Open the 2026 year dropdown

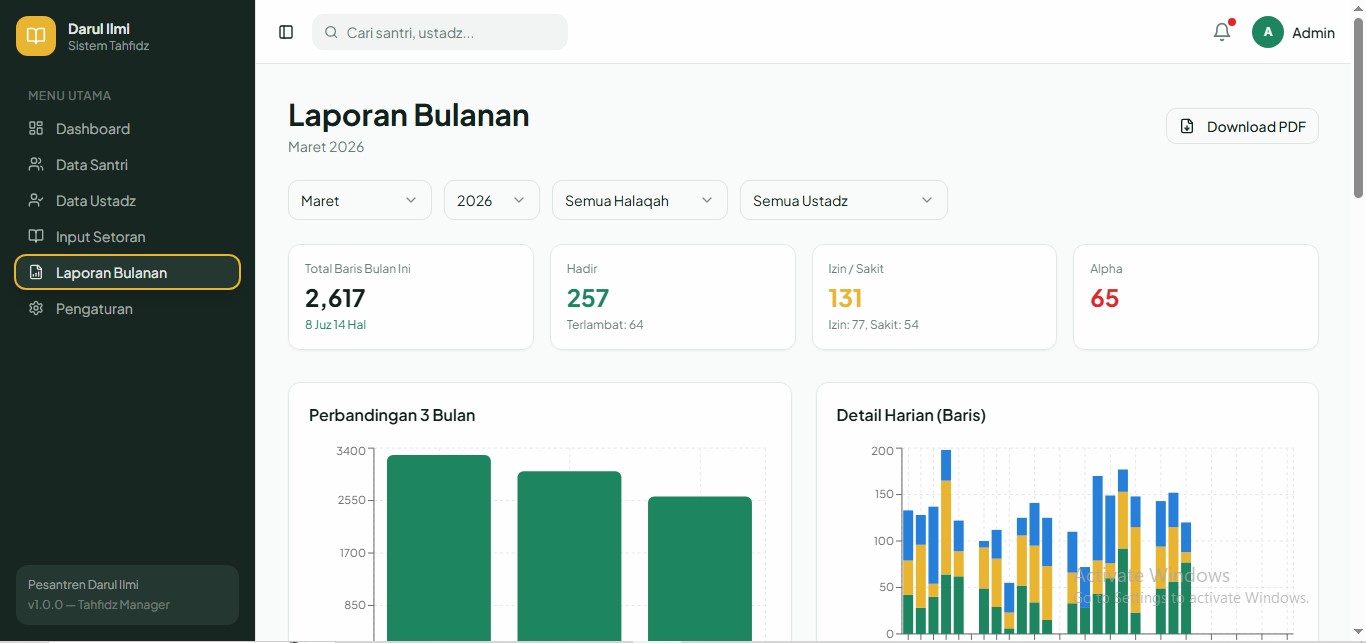coord(492,200)
